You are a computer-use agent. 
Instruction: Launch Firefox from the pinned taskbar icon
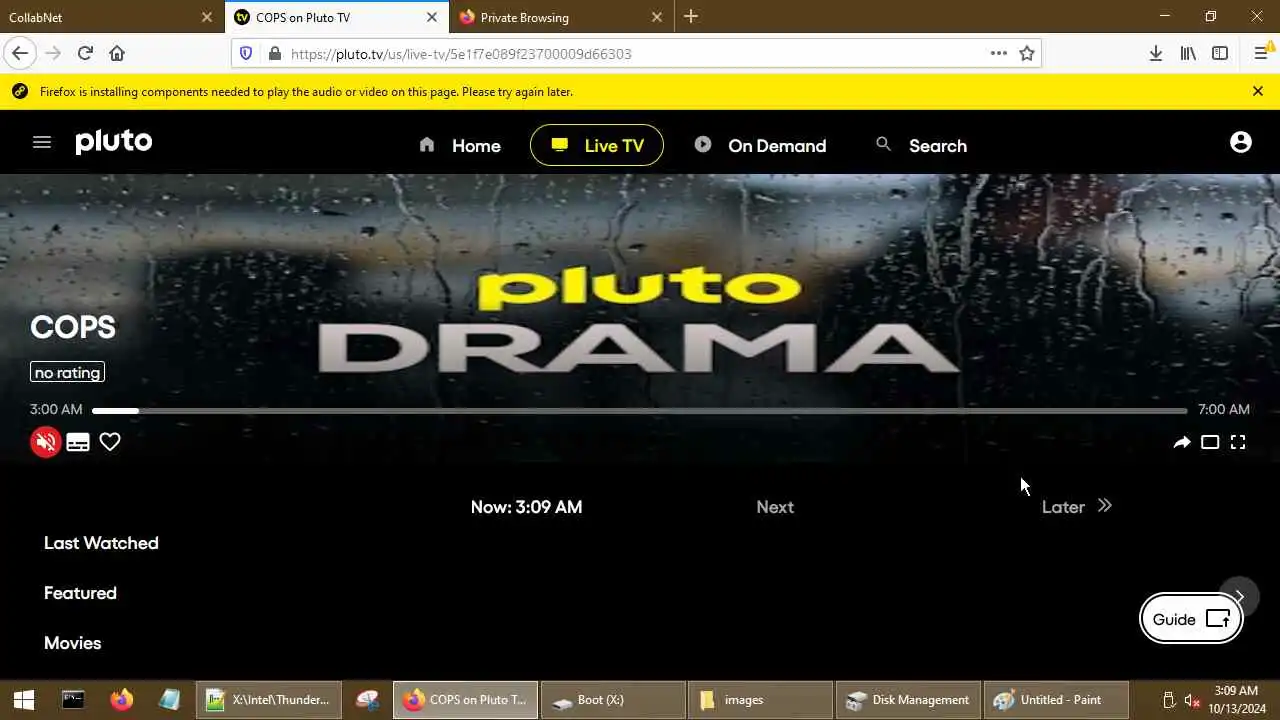122,700
